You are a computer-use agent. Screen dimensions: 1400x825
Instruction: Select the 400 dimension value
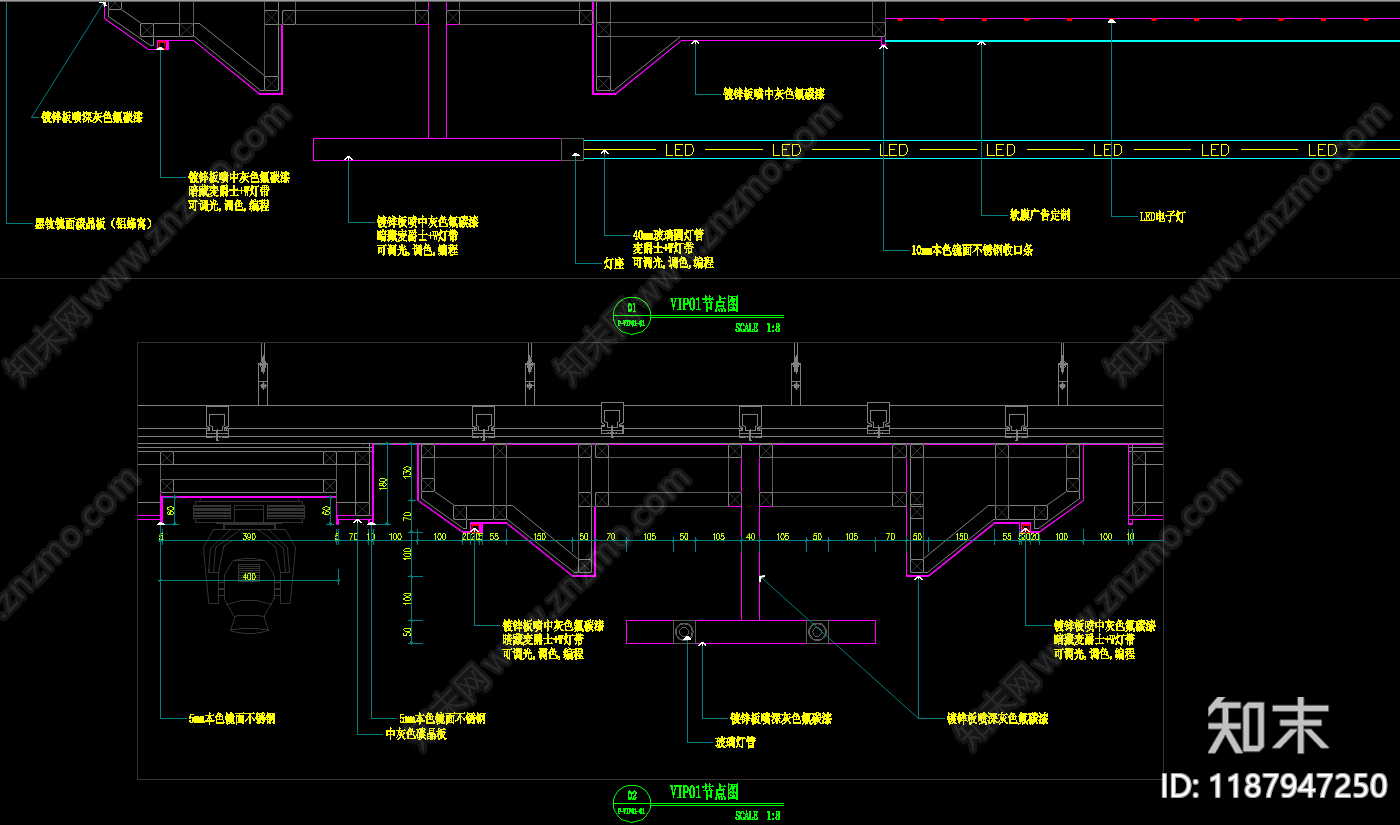[x=249, y=577]
